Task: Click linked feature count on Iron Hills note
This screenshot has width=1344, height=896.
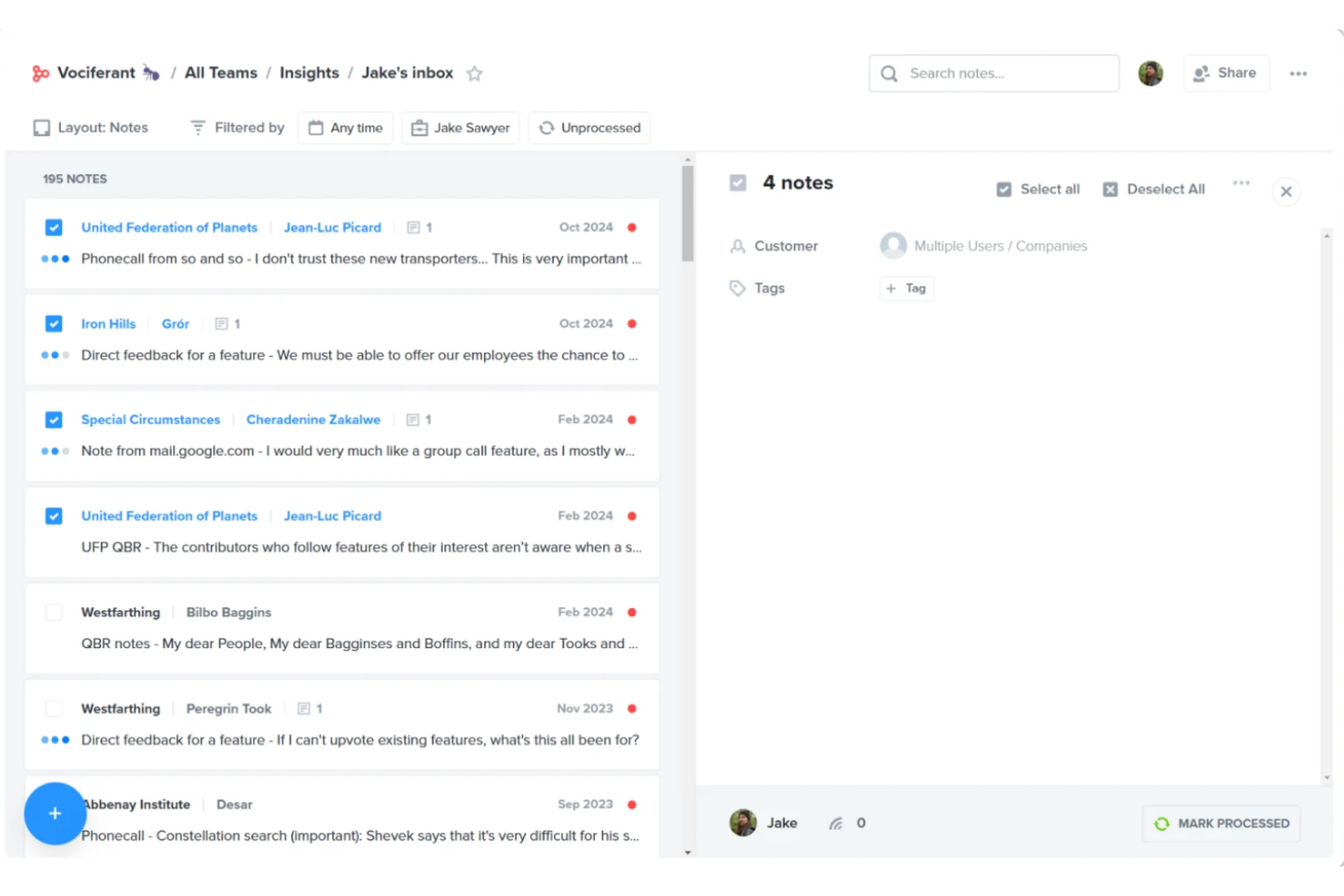Action: tap(227, 324)
